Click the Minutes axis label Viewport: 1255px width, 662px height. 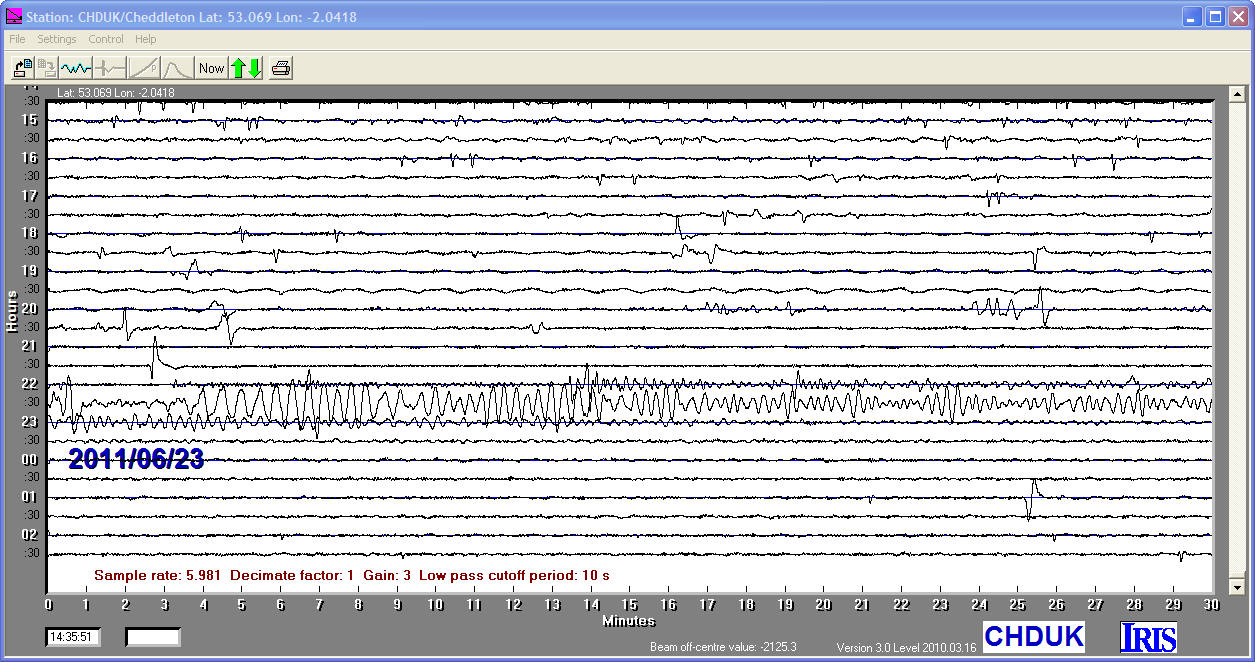(x=629, y=621)
